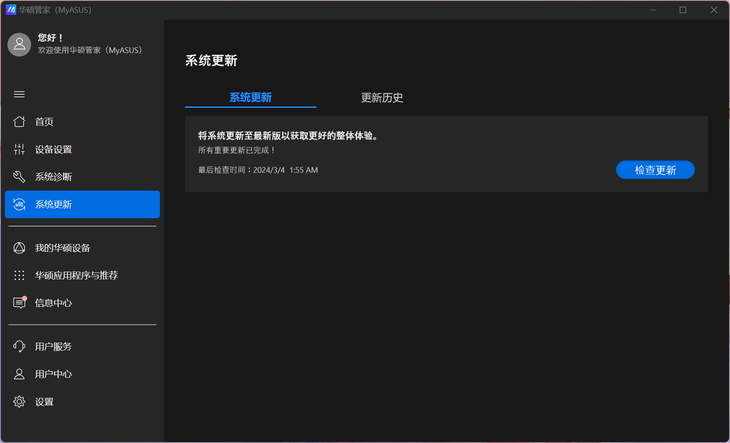Click 欢迎使用华硕管家（MyASUS） welcome text
The width and height of the screenshot is (730, 443).
point(90,50)
